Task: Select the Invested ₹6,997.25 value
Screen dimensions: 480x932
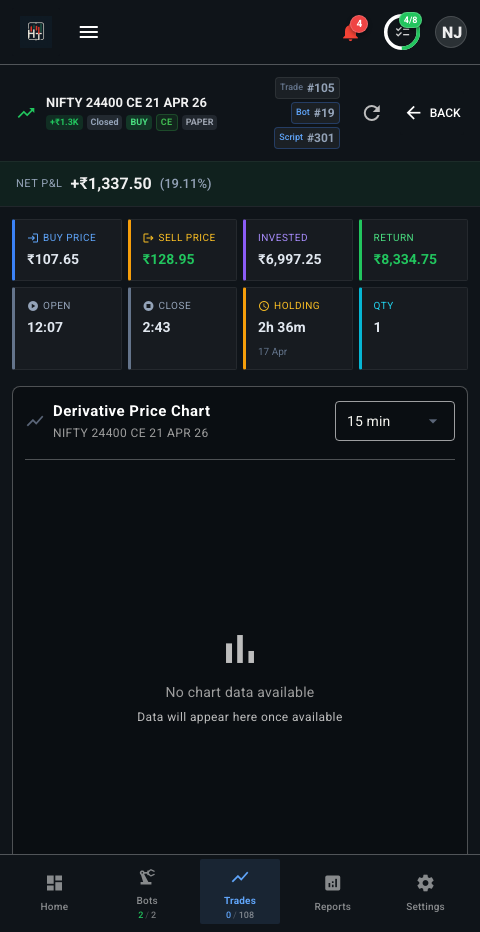Action: click(x=289, y=259)
